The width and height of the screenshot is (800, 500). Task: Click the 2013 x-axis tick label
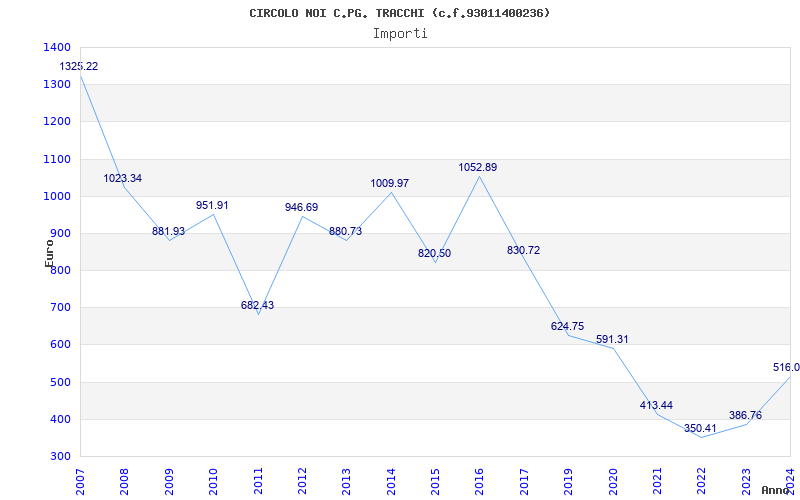[346, 482]
